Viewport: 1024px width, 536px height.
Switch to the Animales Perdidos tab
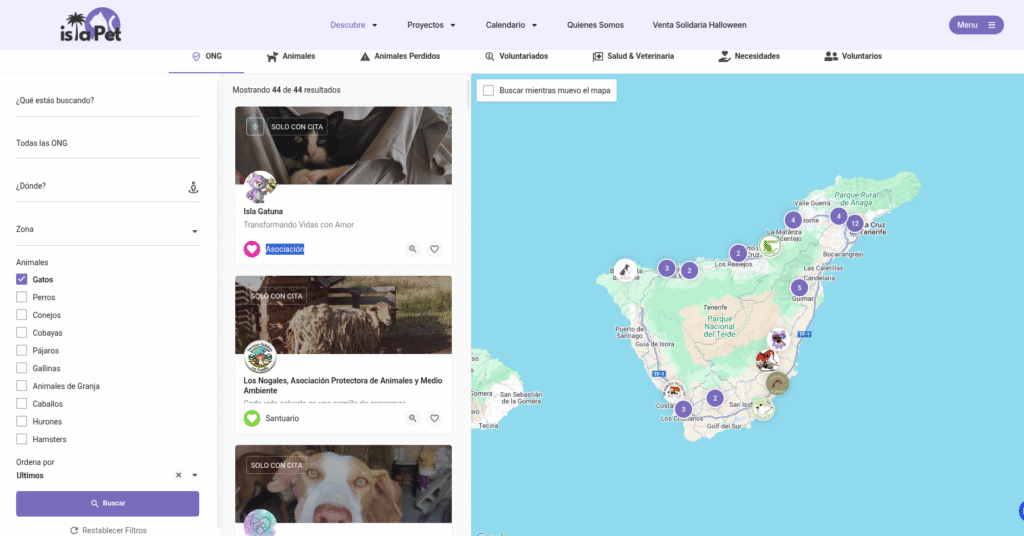pyautogui.click(x=399, y=57)
